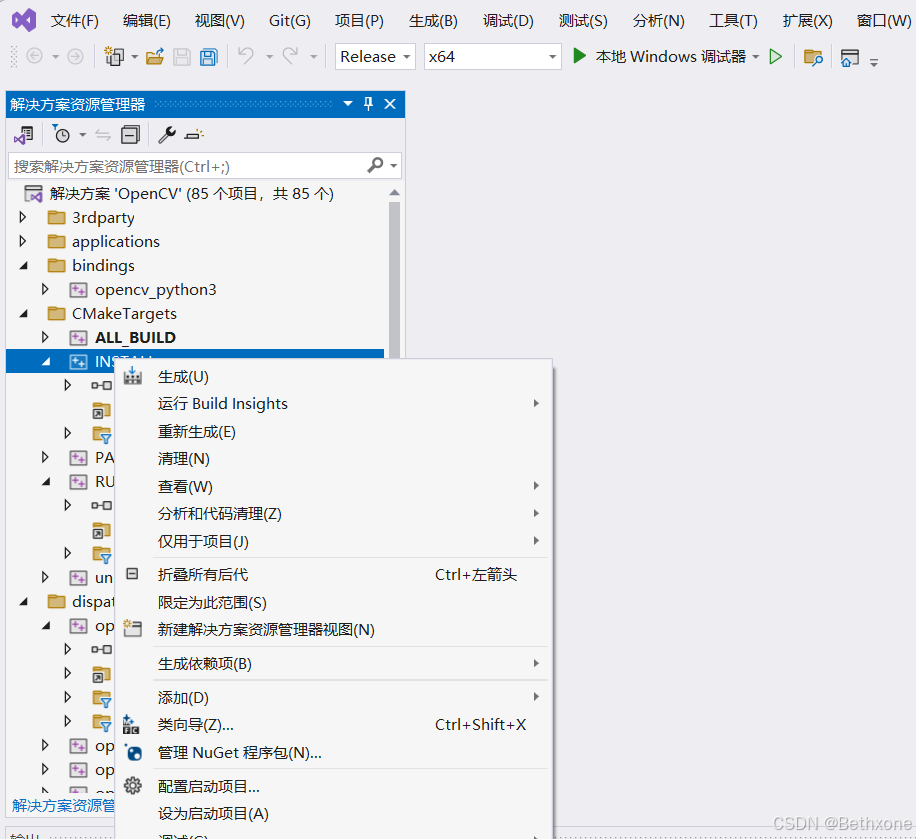Image resolution: width=916 pixels, height=839 pixels.
Task: Open the 生成依赖项(B) submenu
Action: pyautogui.click(x=333, y=664)
